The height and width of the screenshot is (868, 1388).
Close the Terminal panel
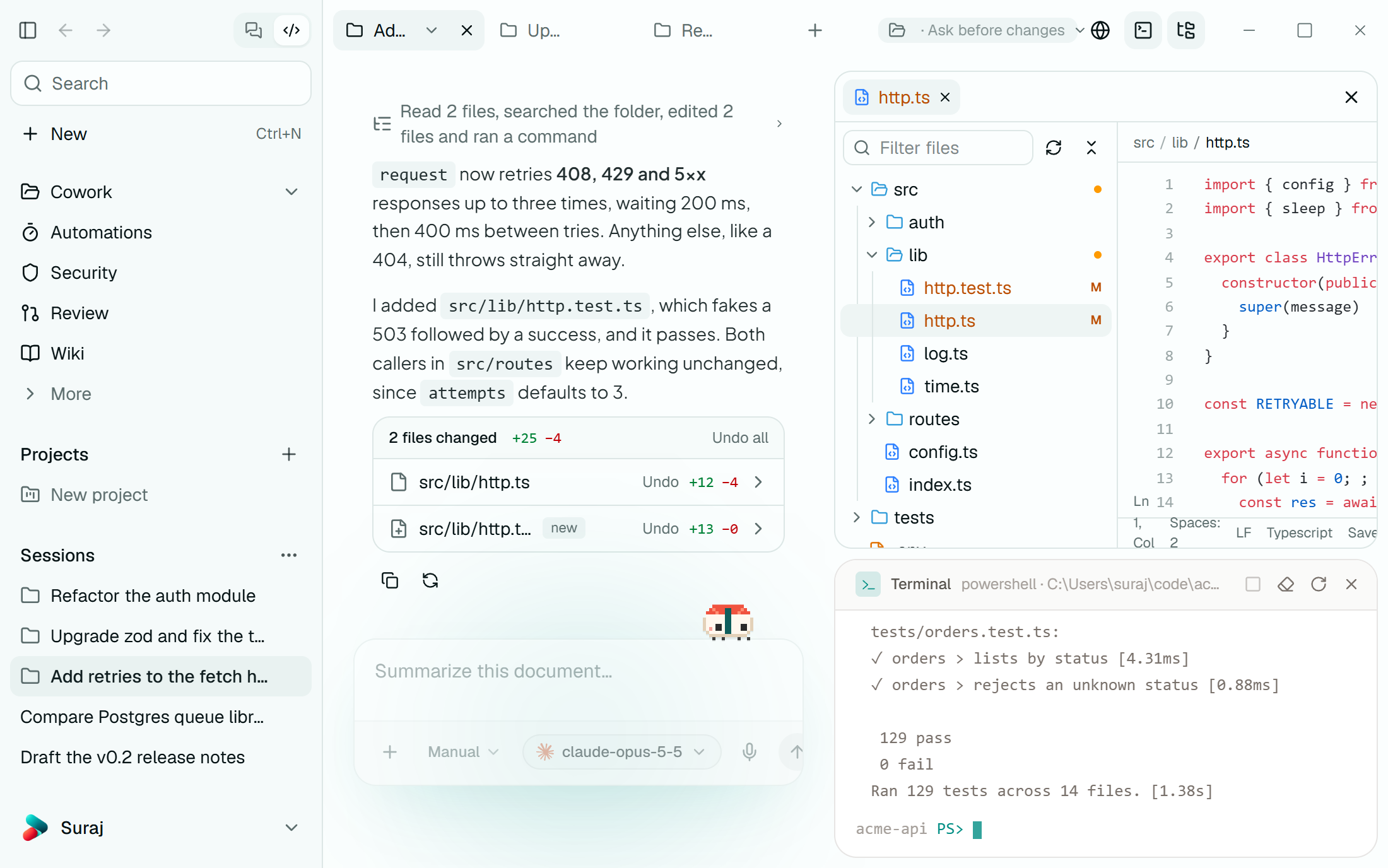click(x=1351, y=584)
